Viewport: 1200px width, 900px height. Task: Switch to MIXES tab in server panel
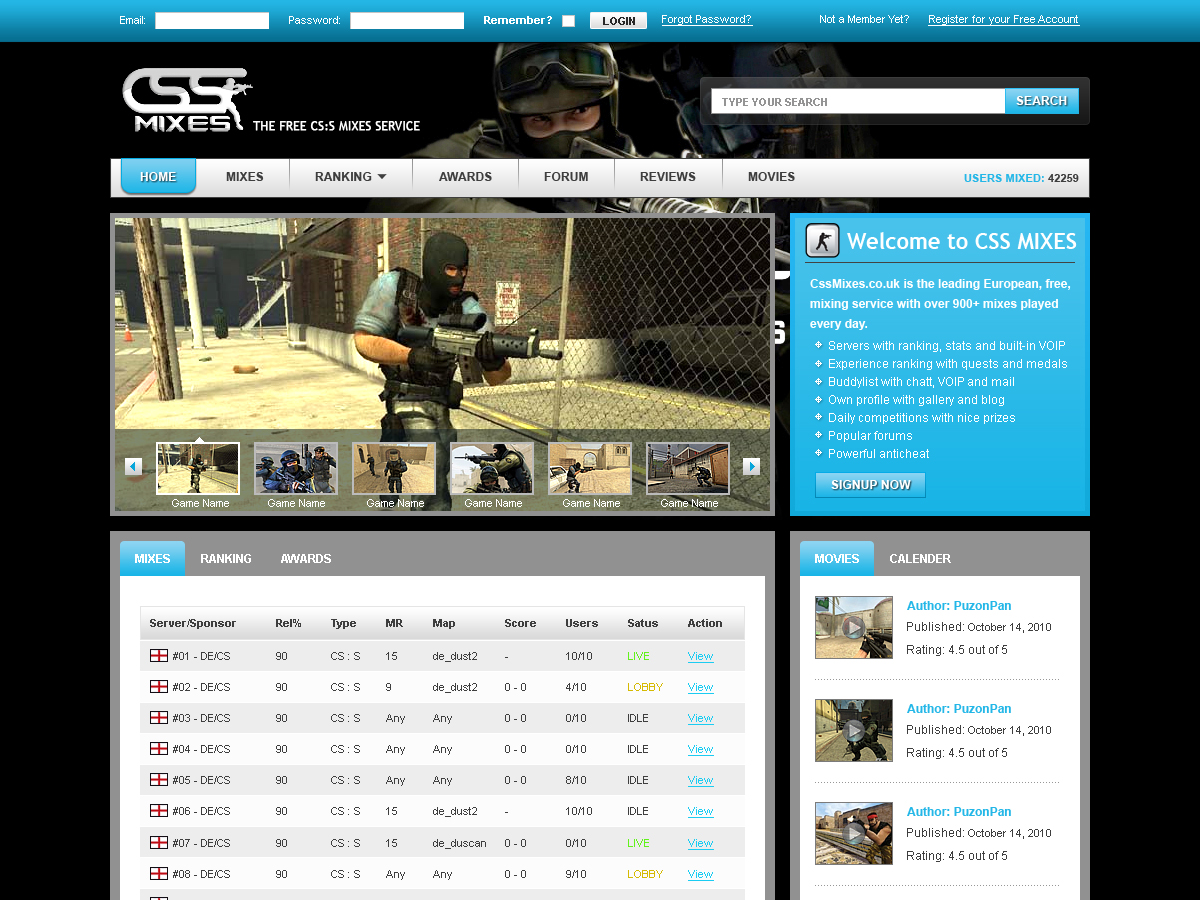click(152, 559)
